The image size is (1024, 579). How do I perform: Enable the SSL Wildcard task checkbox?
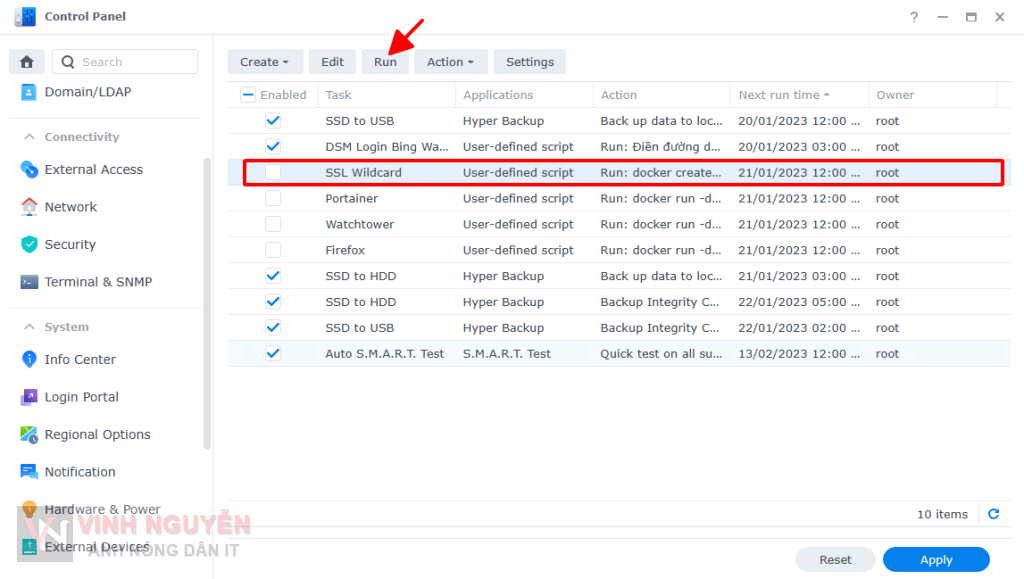pos(273,173)
